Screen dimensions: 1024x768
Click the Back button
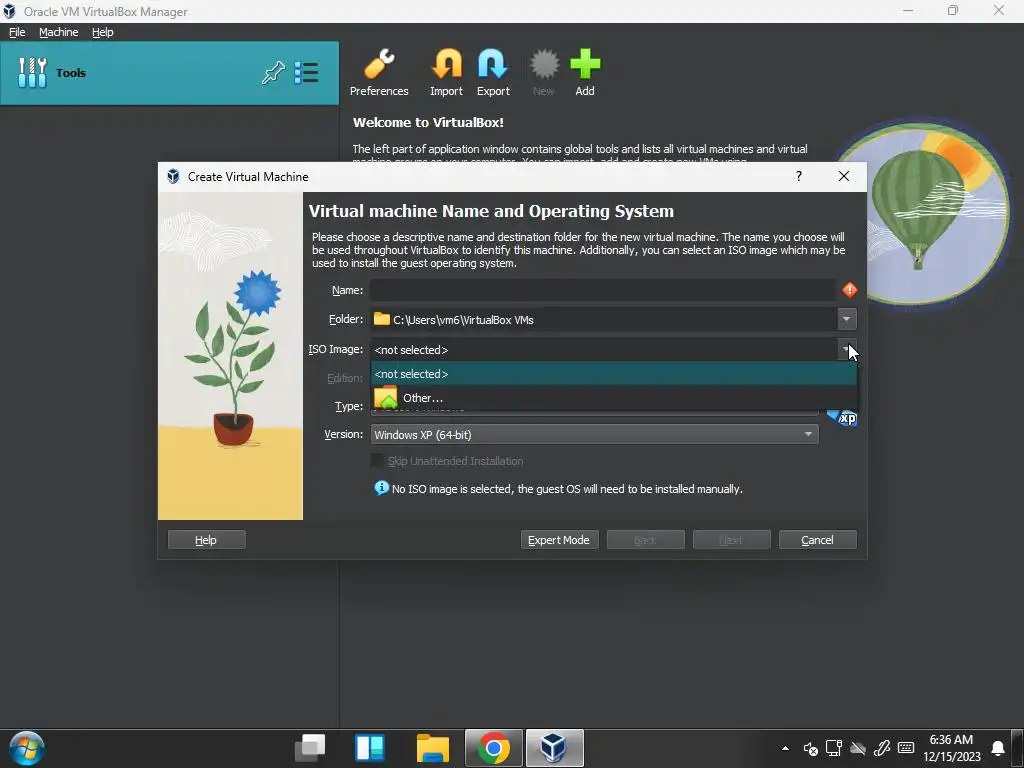click(x=645, y=539)
